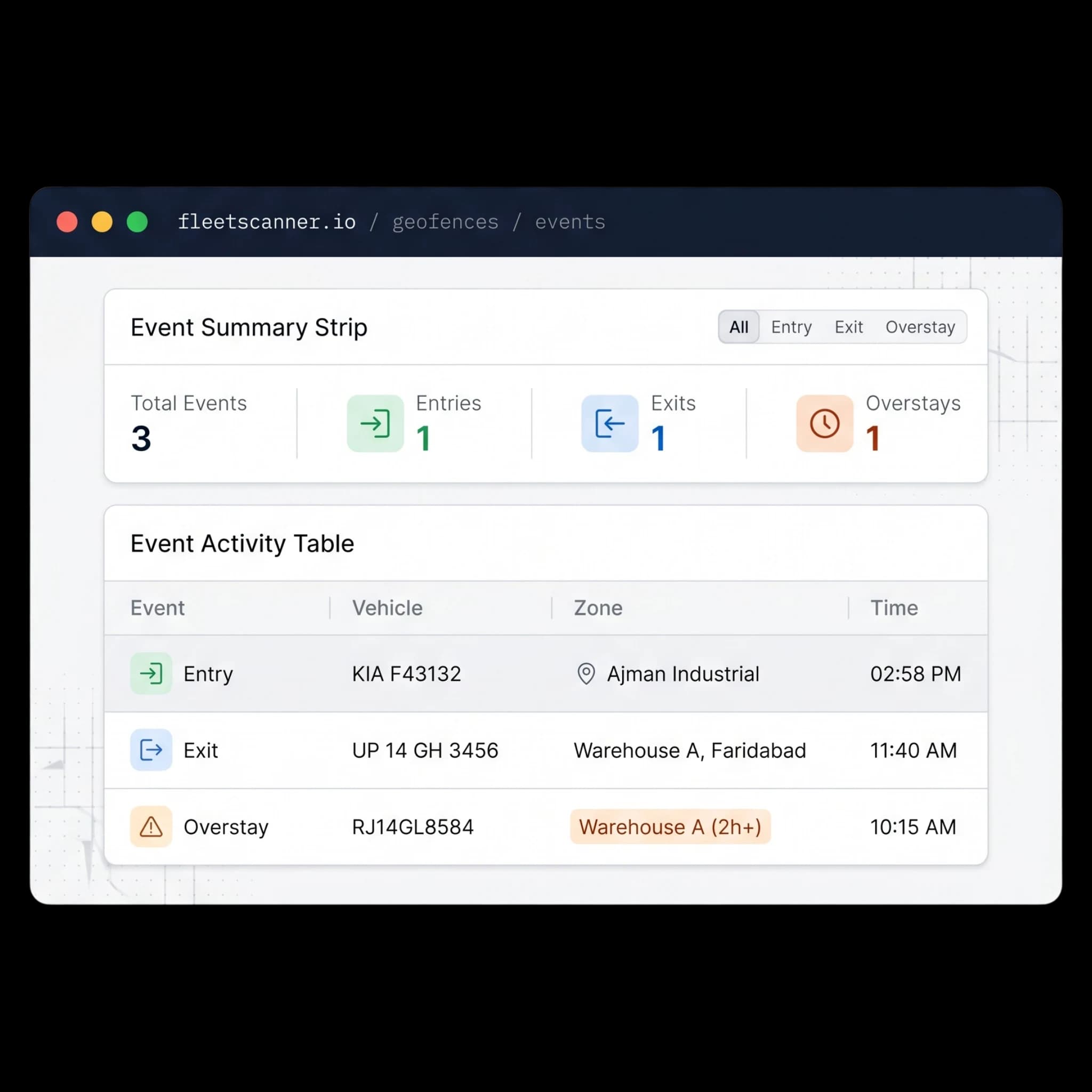
Task: Click the Entry label in first row
Action: point(208,674)
